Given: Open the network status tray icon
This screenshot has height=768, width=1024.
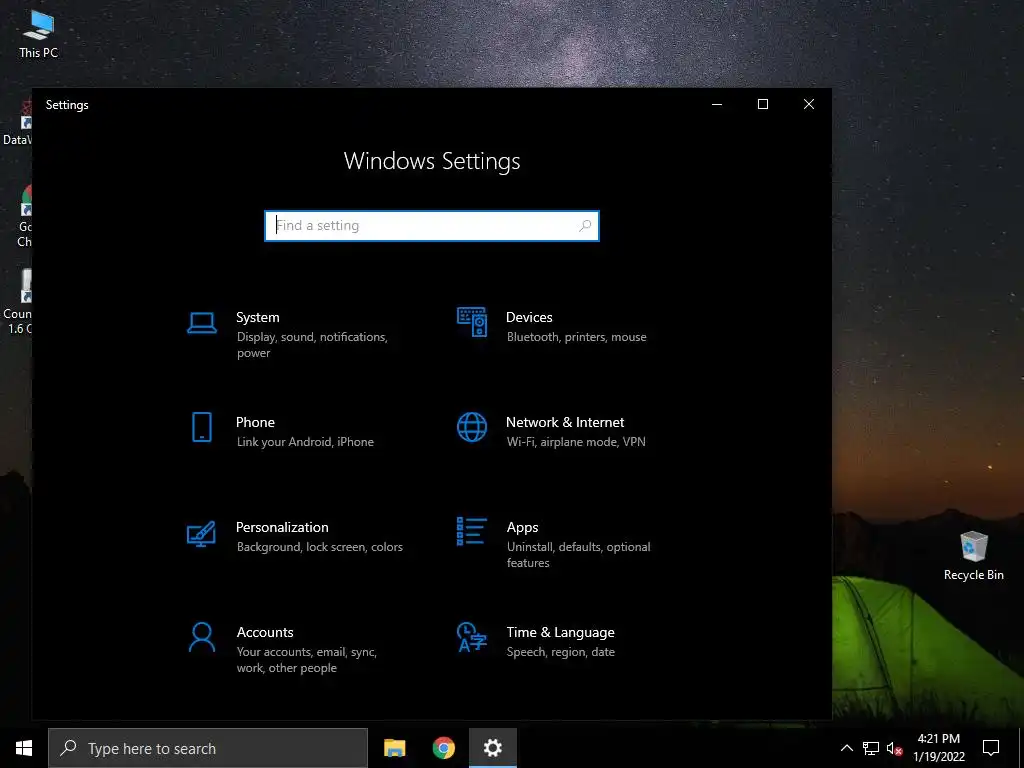Looking at the screenshot, I should point(871,748).
